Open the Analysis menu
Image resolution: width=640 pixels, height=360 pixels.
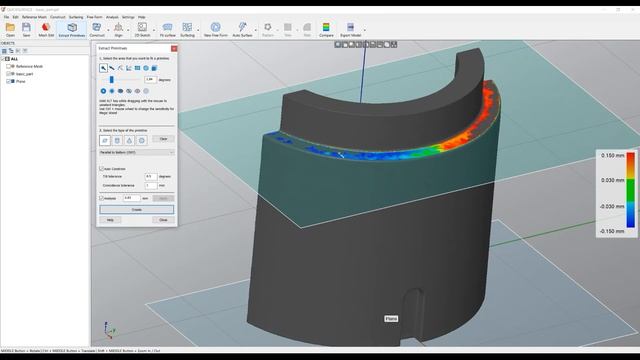pyautogui.click(x=112, y=17)
